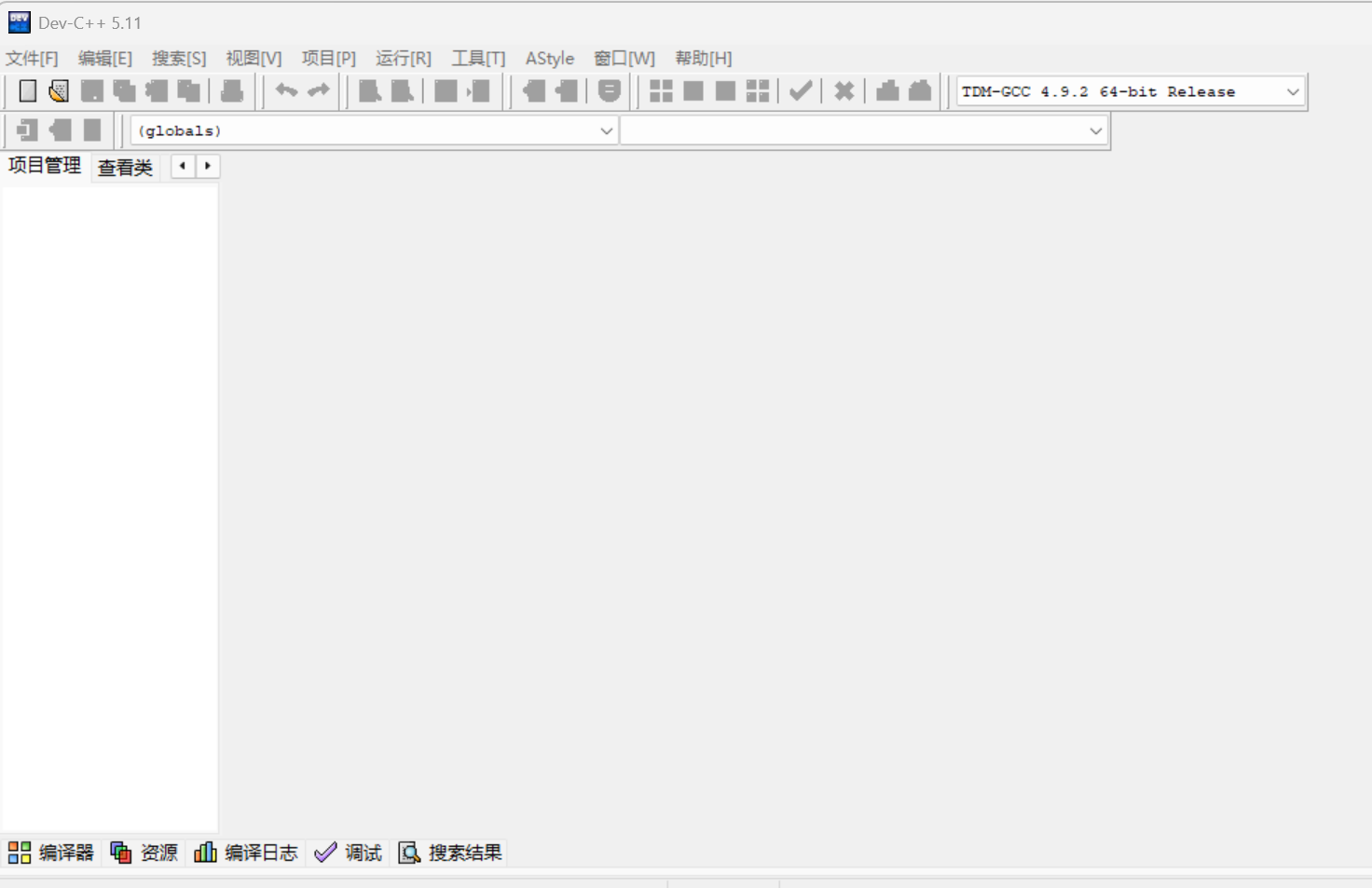Open the 调试 bottom tab
Viewport: 1372px width, 888px height.
348,853
